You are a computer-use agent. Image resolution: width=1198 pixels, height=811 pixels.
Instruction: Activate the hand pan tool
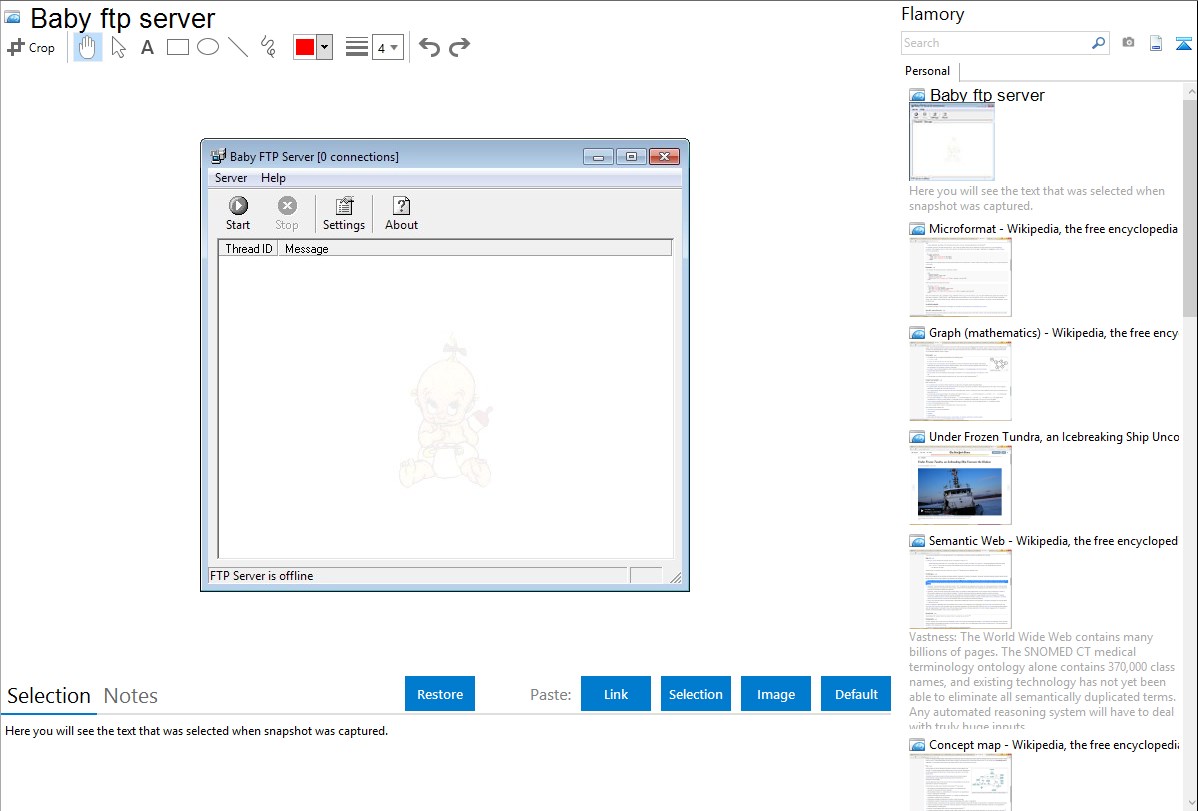pos(88,47)
